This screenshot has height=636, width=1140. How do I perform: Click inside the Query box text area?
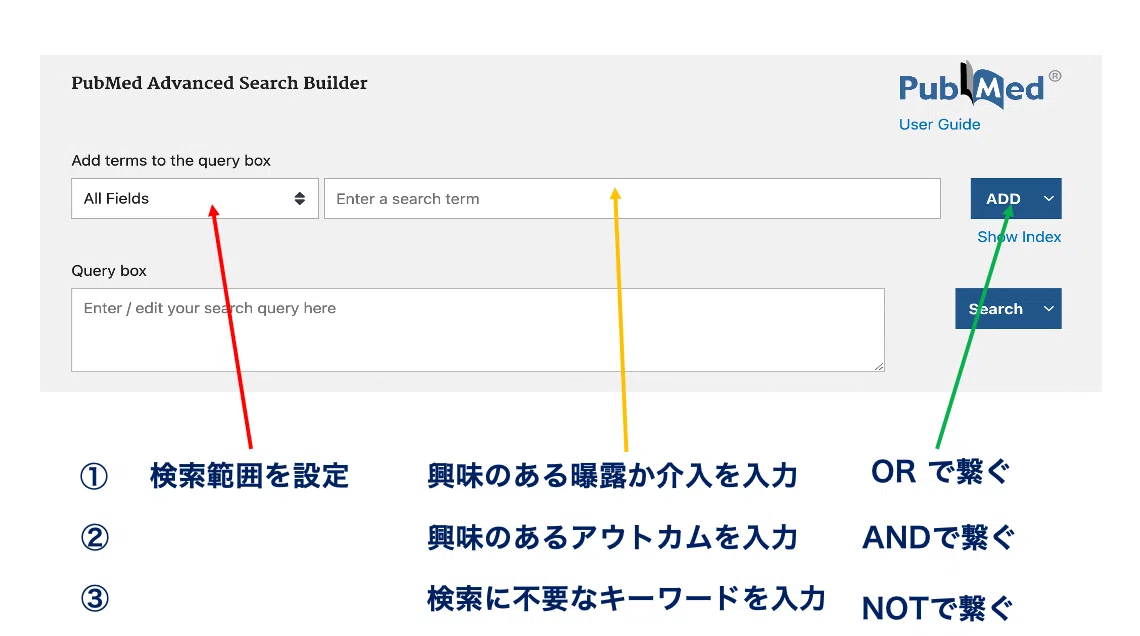click(x=478, y=330)
